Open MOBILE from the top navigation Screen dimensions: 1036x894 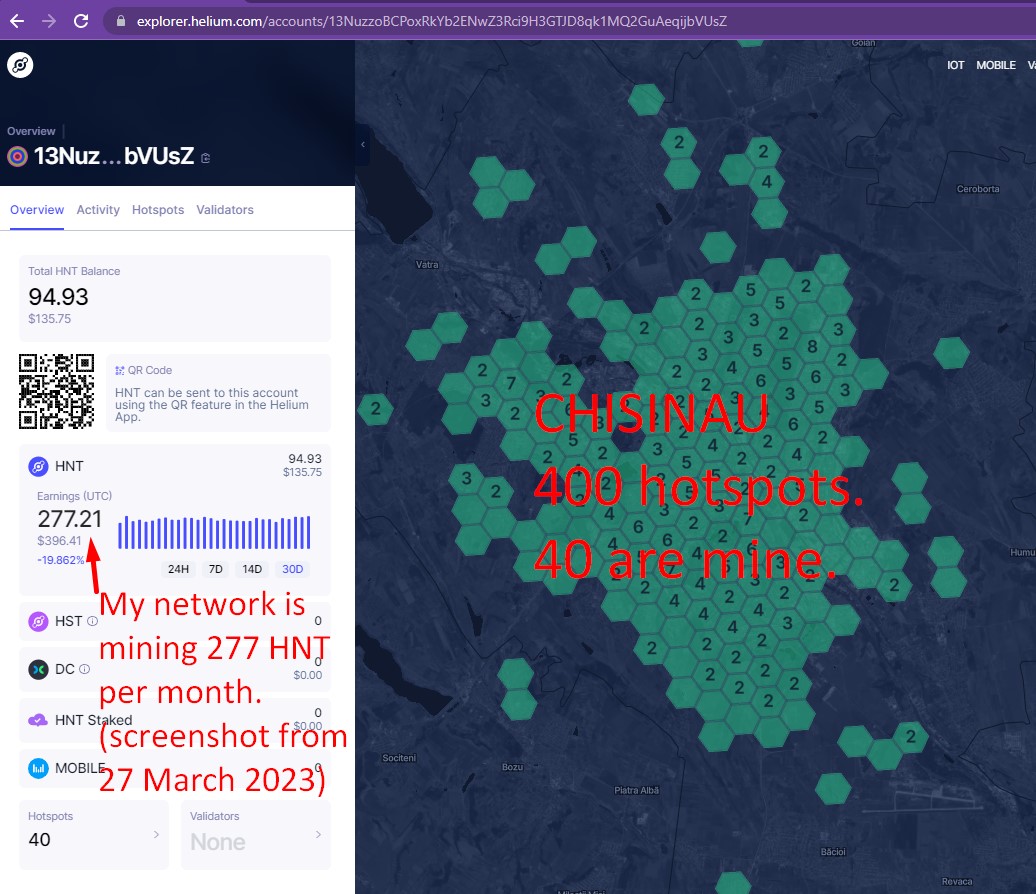click(996, 65)
